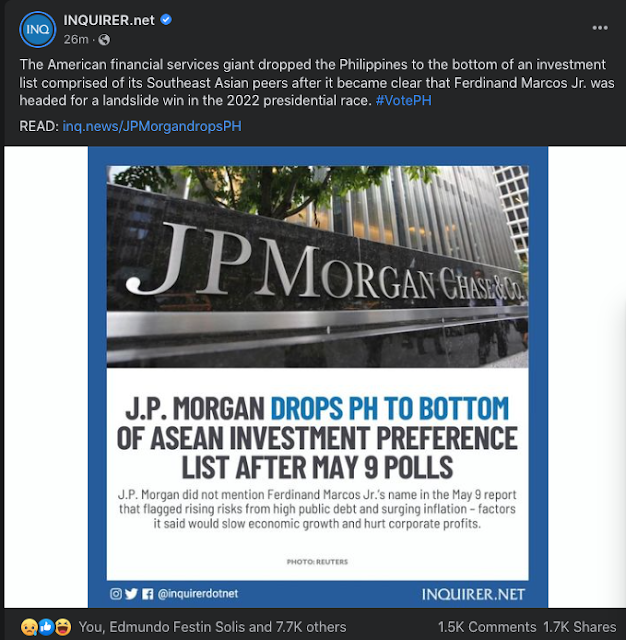Open the INQ profile picture
This screenshot has width=626, height=640.
[x=38, y=29]
